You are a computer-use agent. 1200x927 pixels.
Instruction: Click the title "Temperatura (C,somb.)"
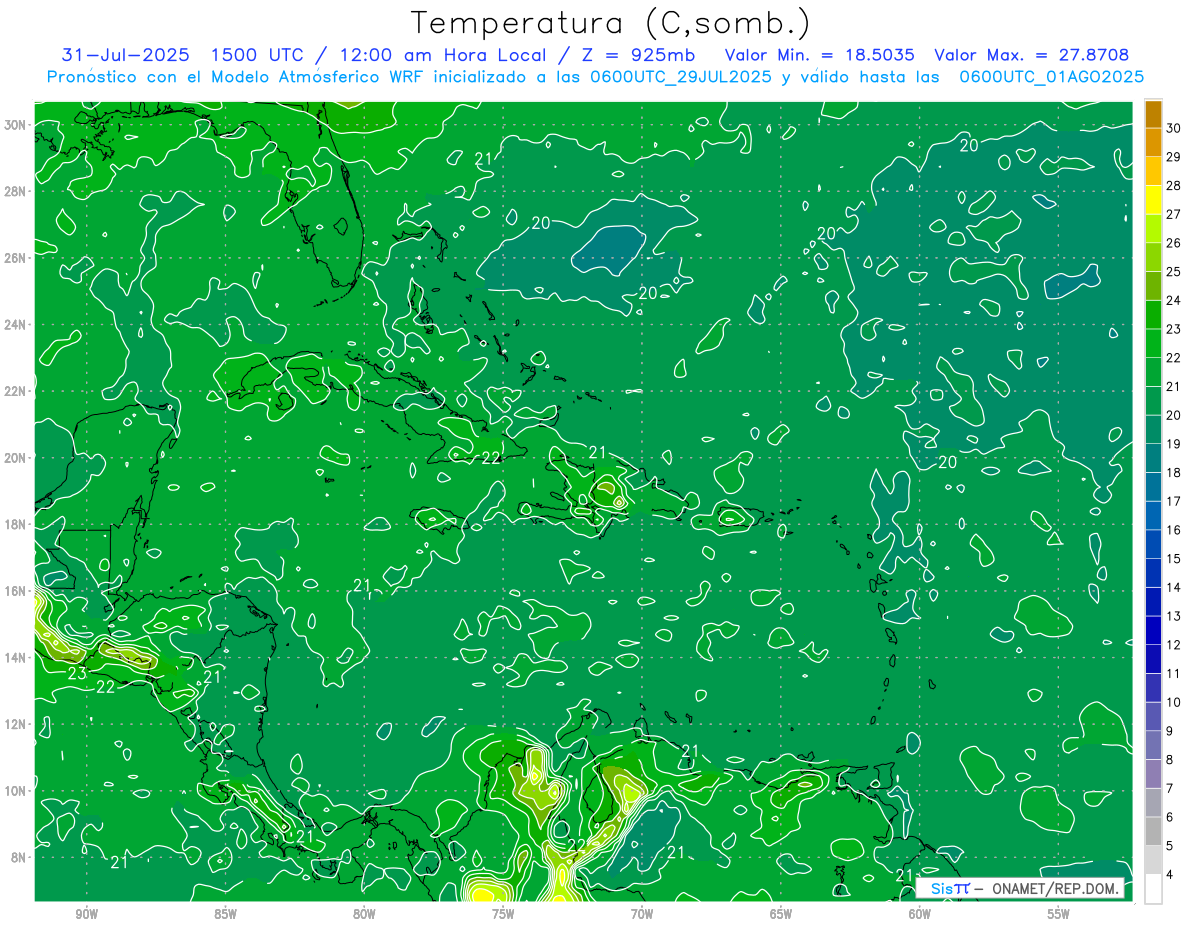tap(611, 24)
